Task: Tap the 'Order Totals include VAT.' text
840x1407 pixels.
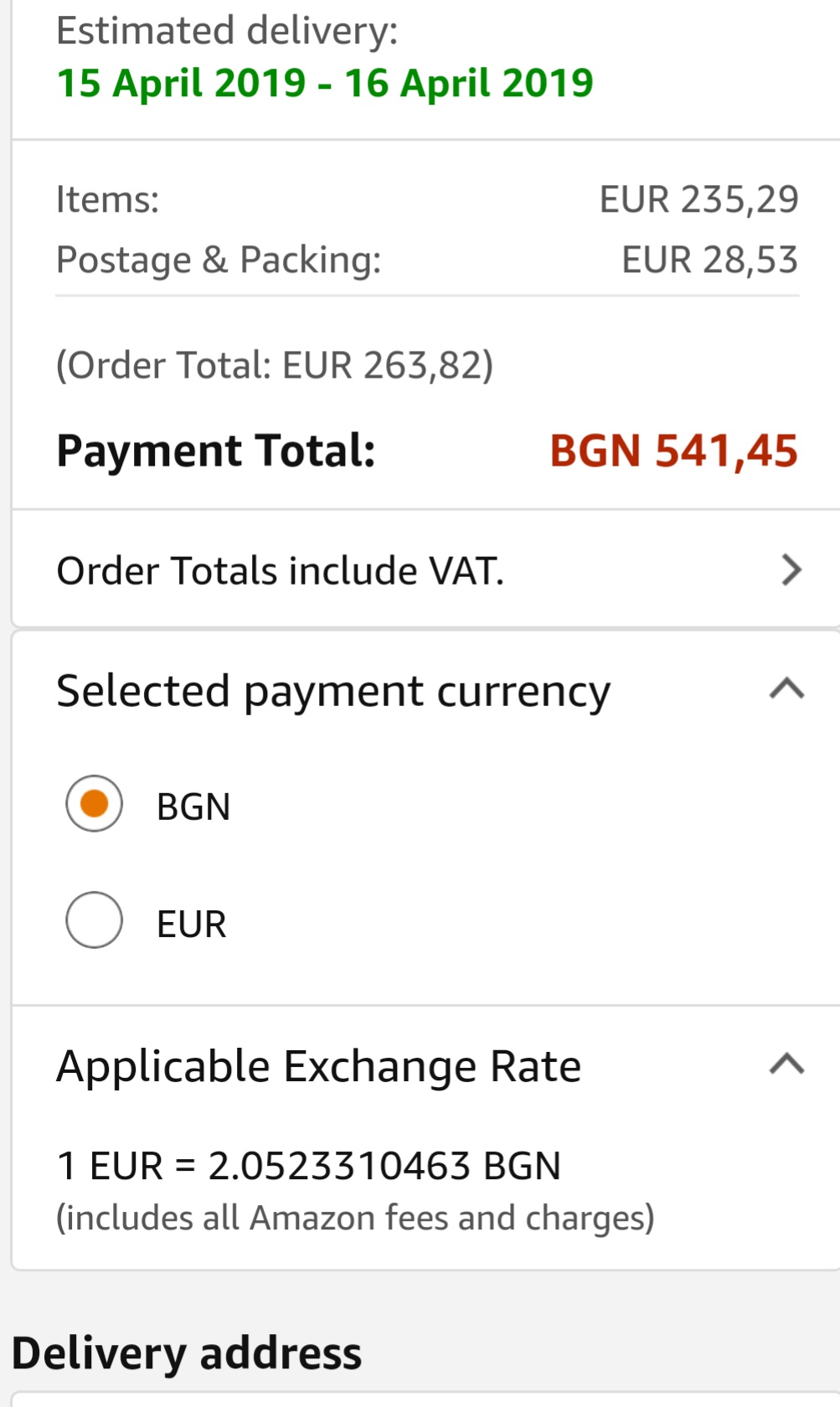Action: coord(281,571)
